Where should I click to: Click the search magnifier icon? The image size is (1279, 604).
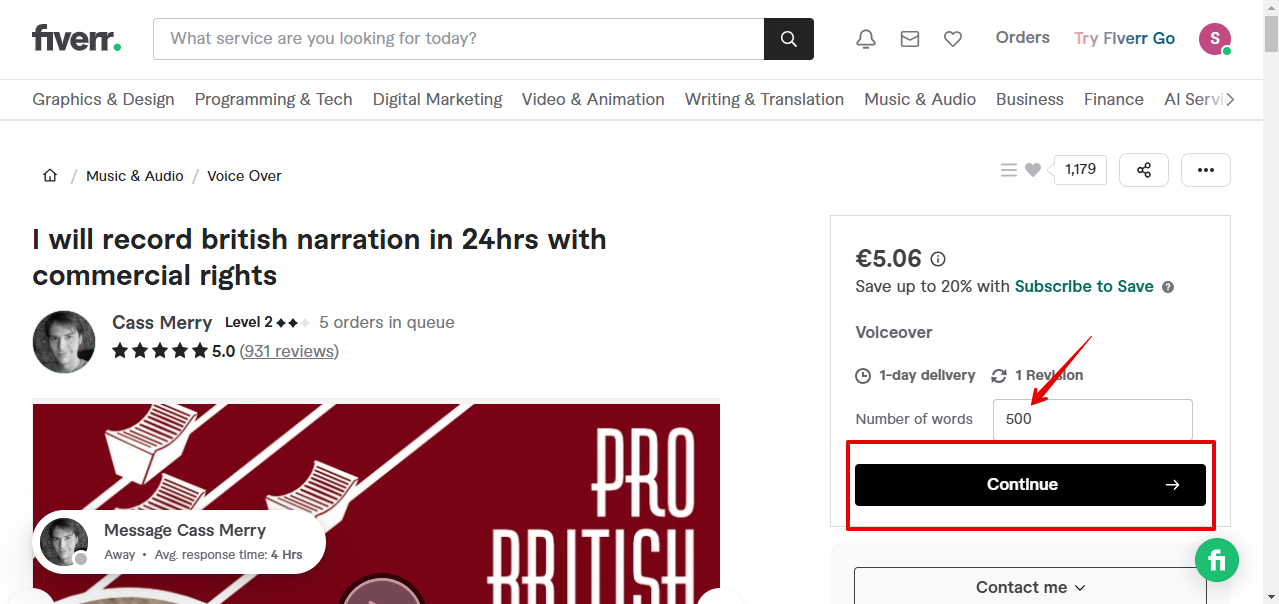point(788,38)
